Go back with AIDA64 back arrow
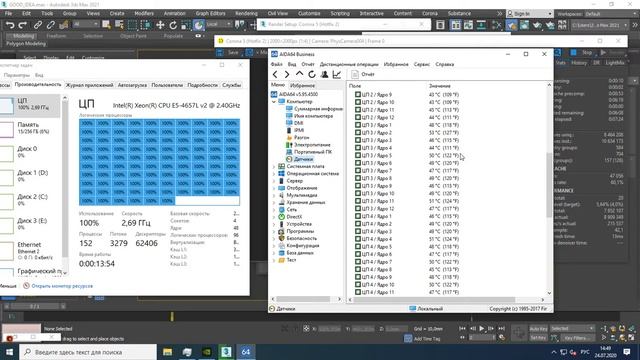The width and height of the screenshot is (640, 360). (275, 74)
